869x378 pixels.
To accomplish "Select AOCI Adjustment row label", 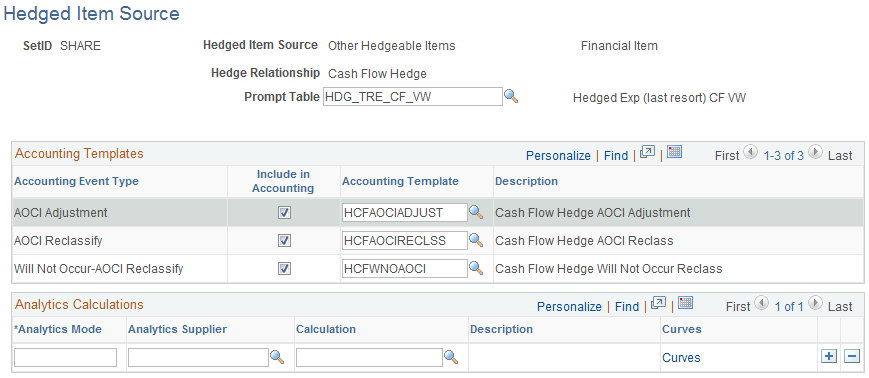I will (x=60, y=213).
